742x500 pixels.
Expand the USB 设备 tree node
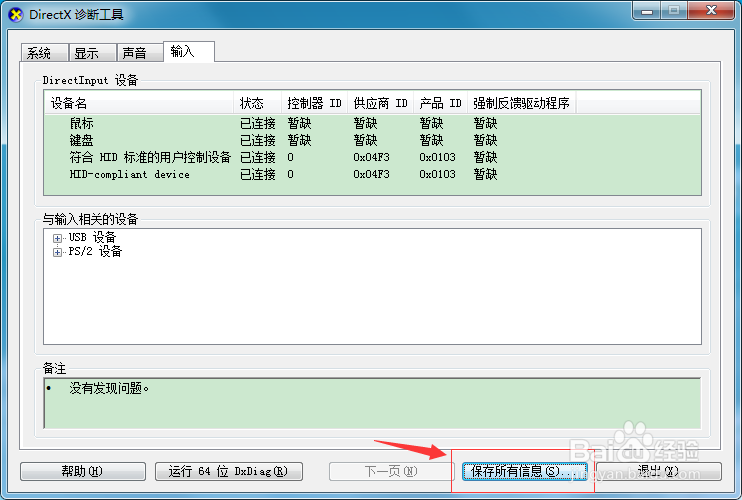click(57, 238)
